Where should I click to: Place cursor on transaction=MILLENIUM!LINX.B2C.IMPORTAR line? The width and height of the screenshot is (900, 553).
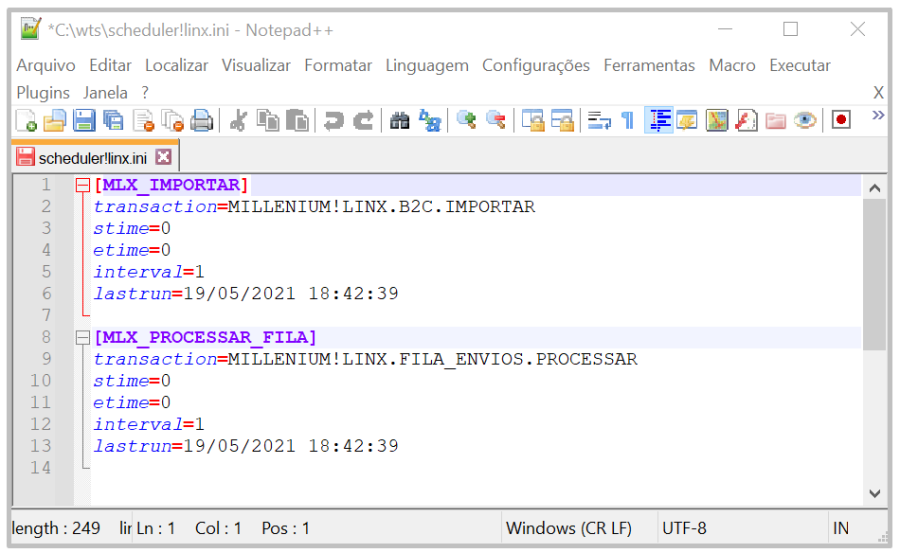pyautogui.click(x=314, y=207)
